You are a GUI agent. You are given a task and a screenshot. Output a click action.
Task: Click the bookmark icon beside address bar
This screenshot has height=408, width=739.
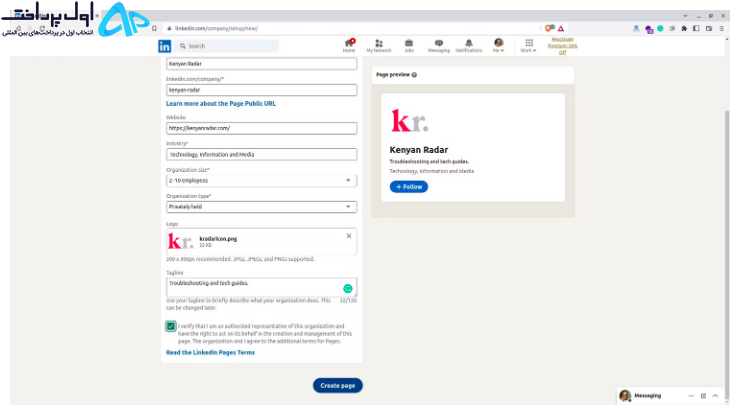point(154,28)
